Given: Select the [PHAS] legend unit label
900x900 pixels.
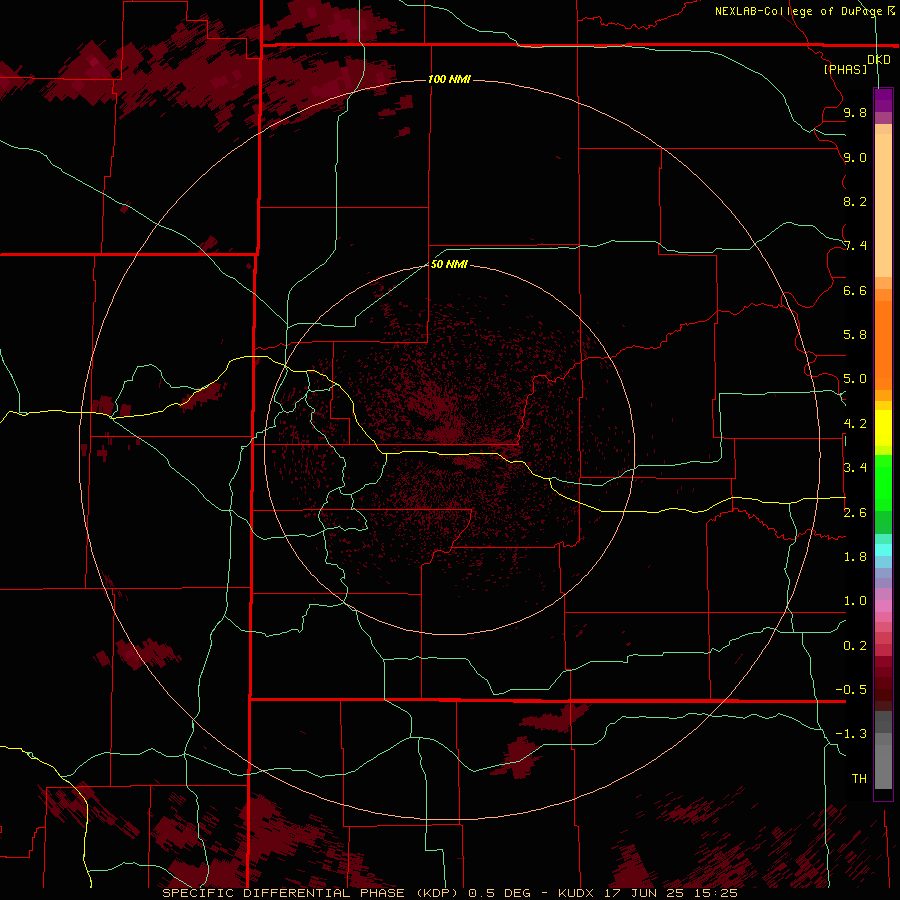Looking at the screenshot, I should pyautogui.click(x=845, y=69).
